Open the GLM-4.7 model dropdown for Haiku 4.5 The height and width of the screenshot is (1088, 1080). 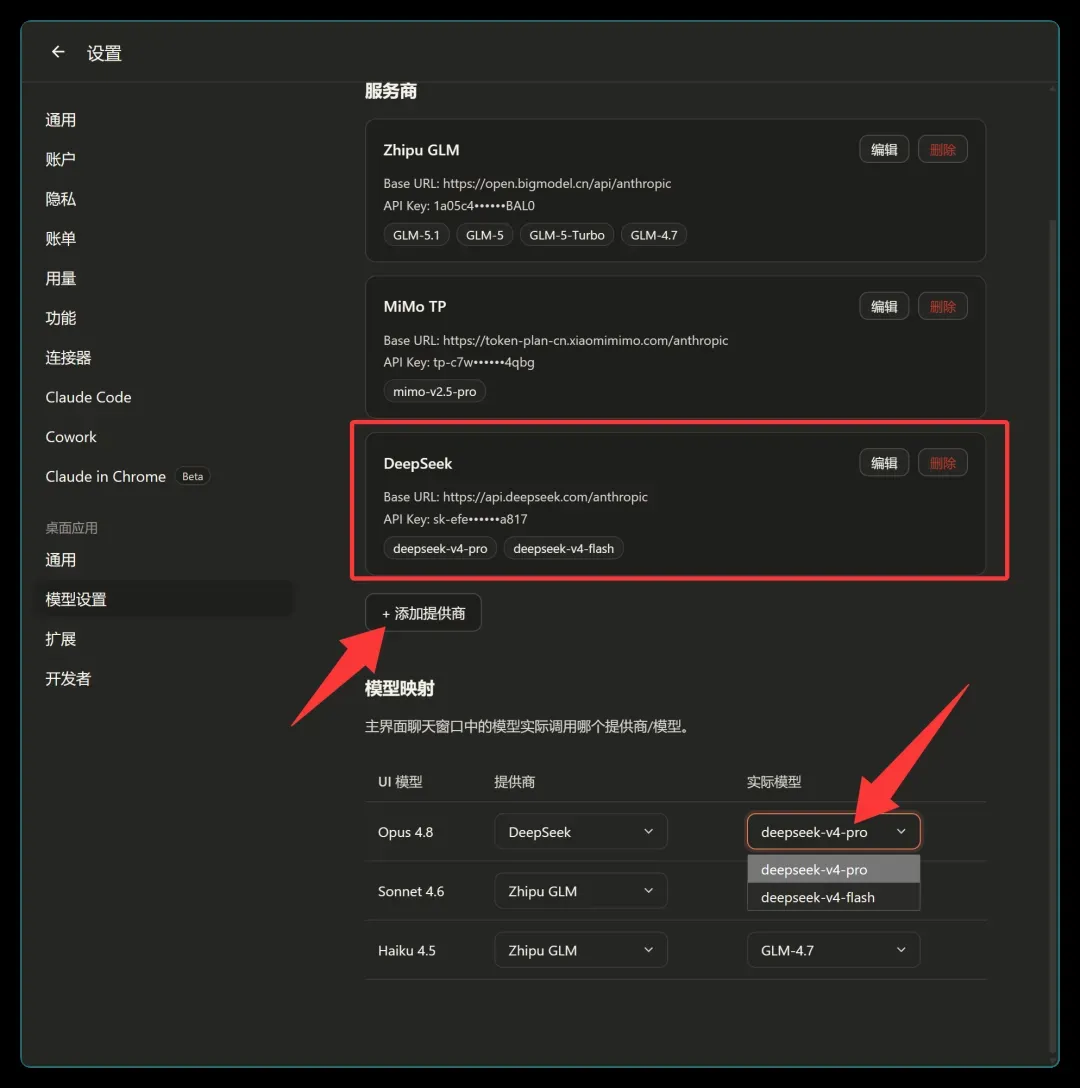click(x=833, y=950)
